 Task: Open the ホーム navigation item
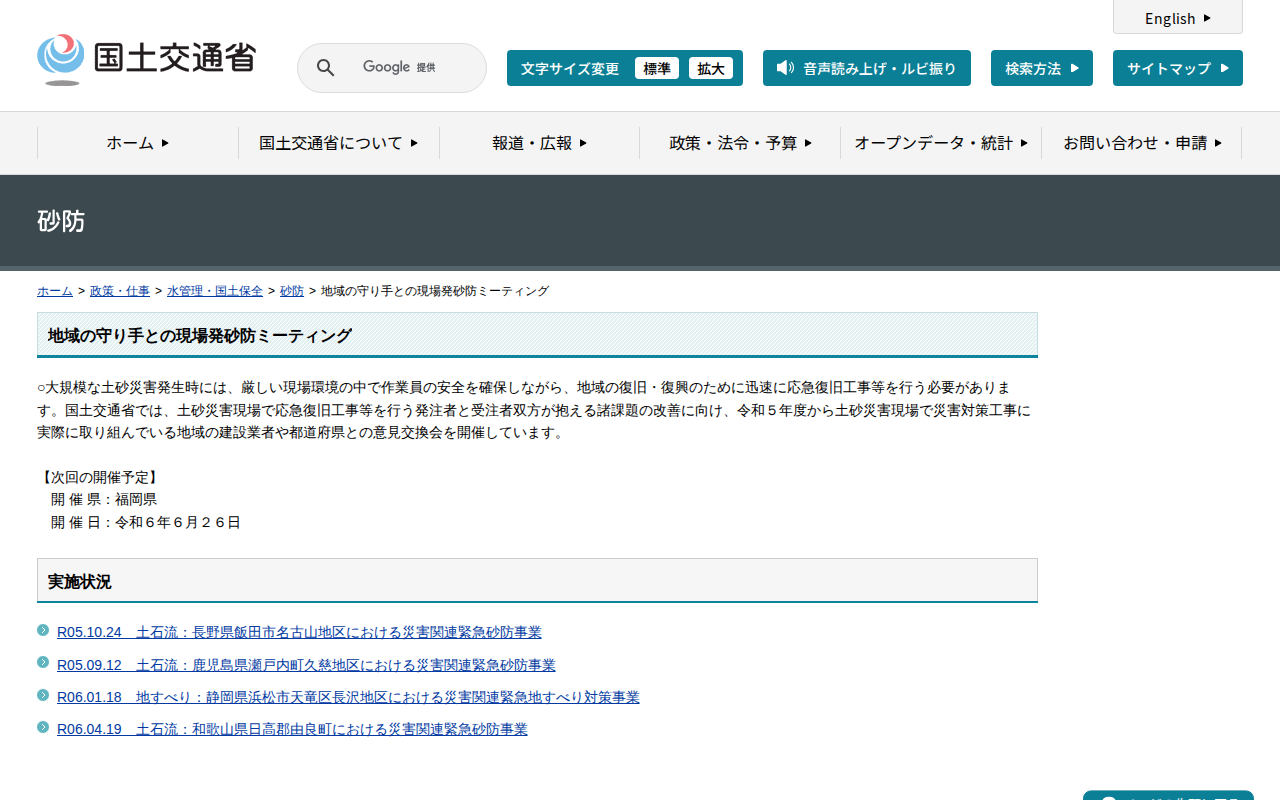137,143
